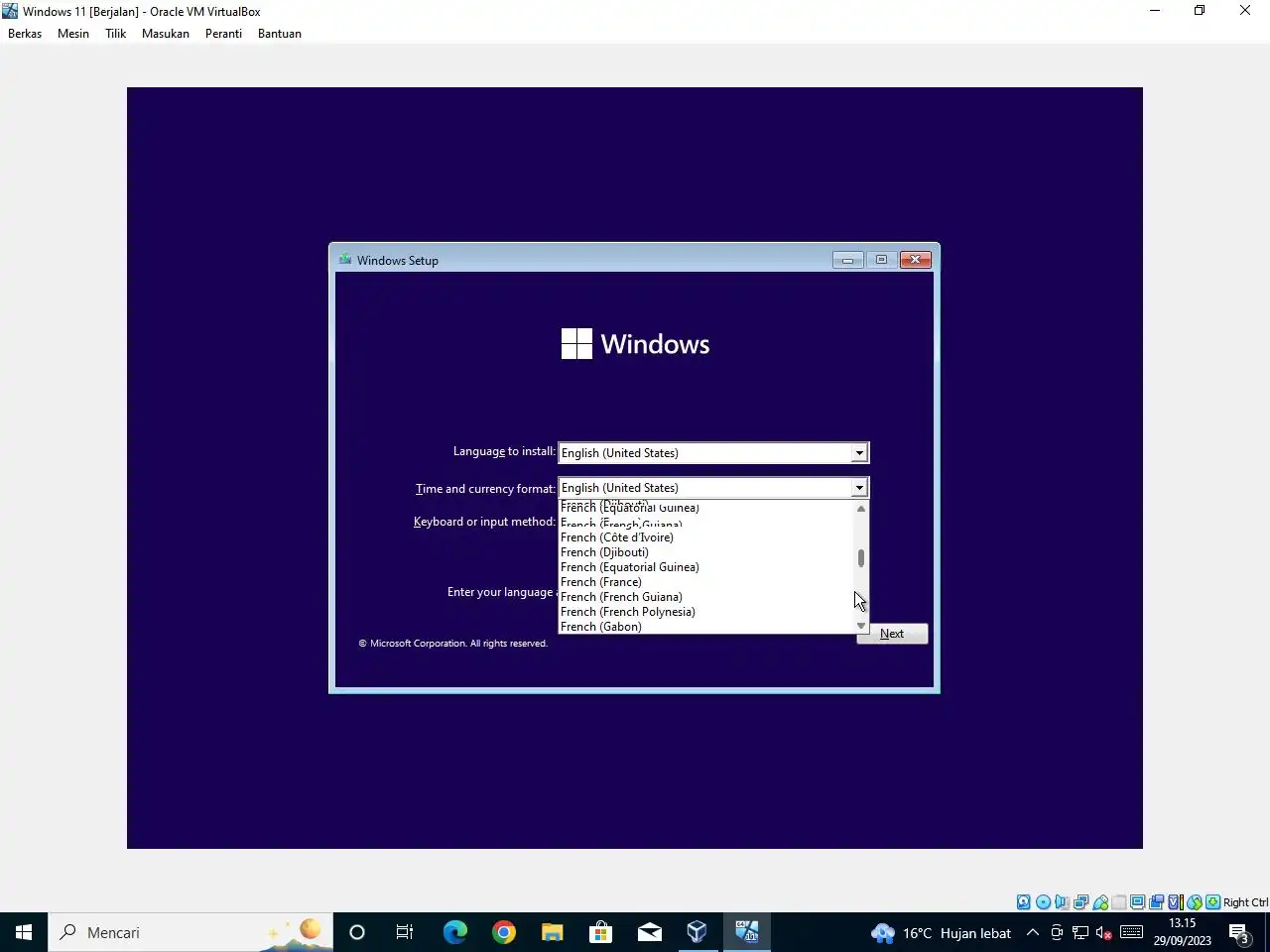Click the list scrollbar up arrow
The width and height of the screenshot is (1270, 952).
861,509
